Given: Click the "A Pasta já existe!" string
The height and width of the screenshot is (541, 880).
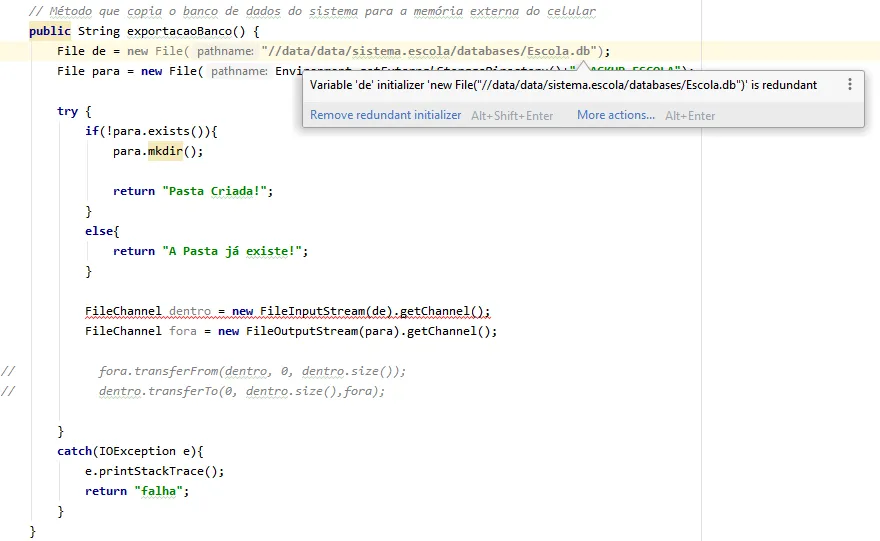Looking at the screenshot, I should click(x=235, y=251).
